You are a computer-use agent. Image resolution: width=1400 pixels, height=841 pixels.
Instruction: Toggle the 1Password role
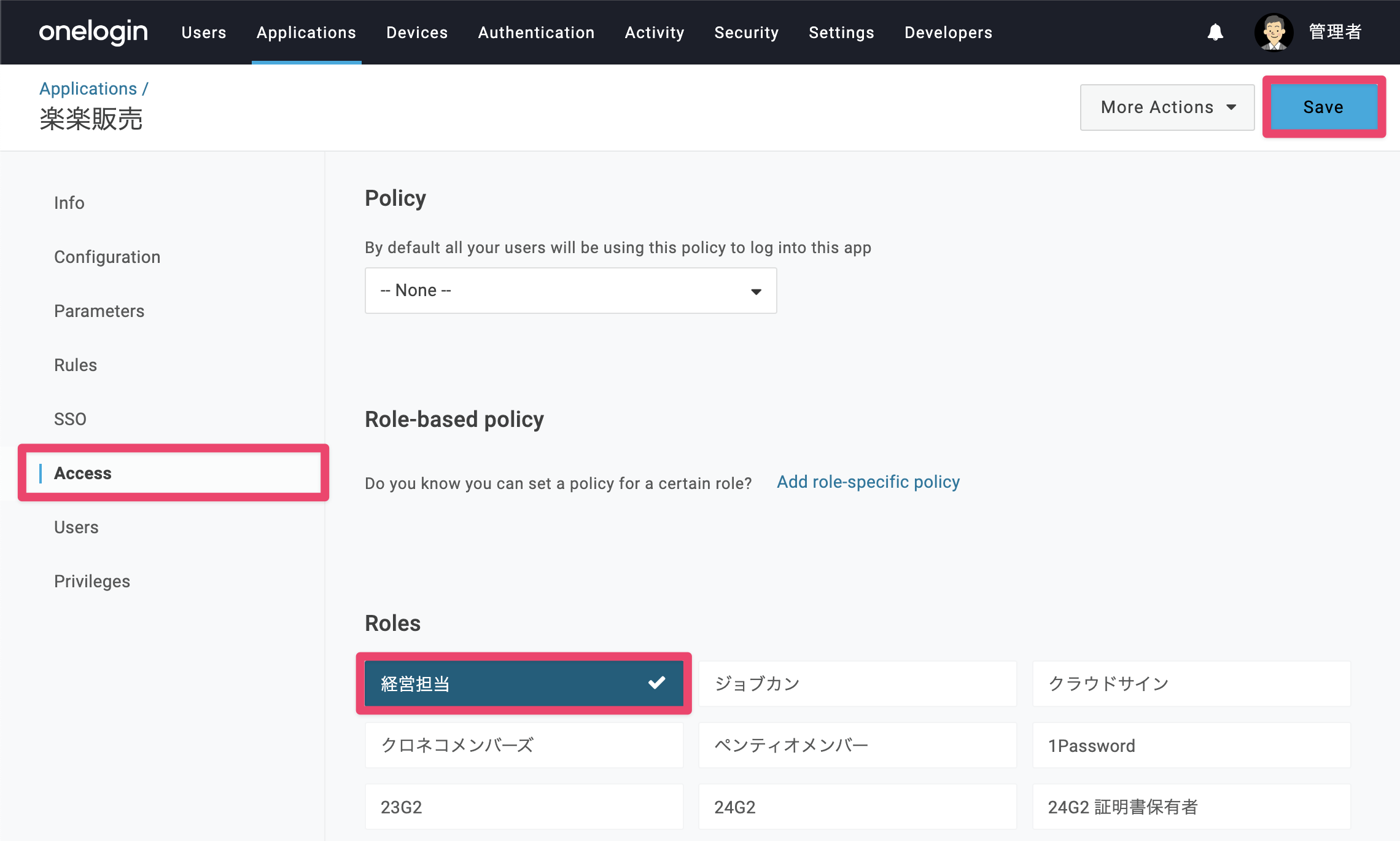pos(1192,745)
